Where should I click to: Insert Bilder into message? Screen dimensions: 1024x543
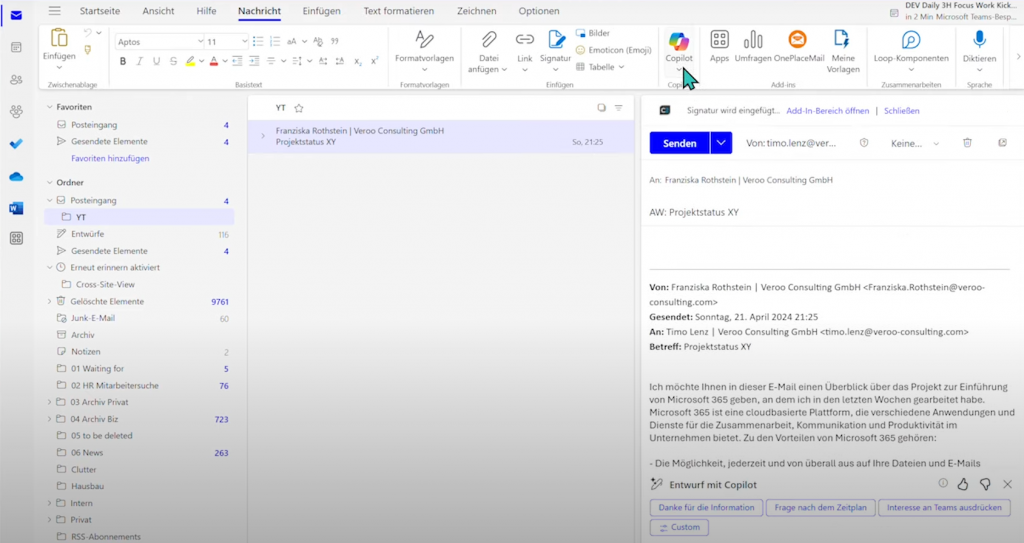pos(592,33)
